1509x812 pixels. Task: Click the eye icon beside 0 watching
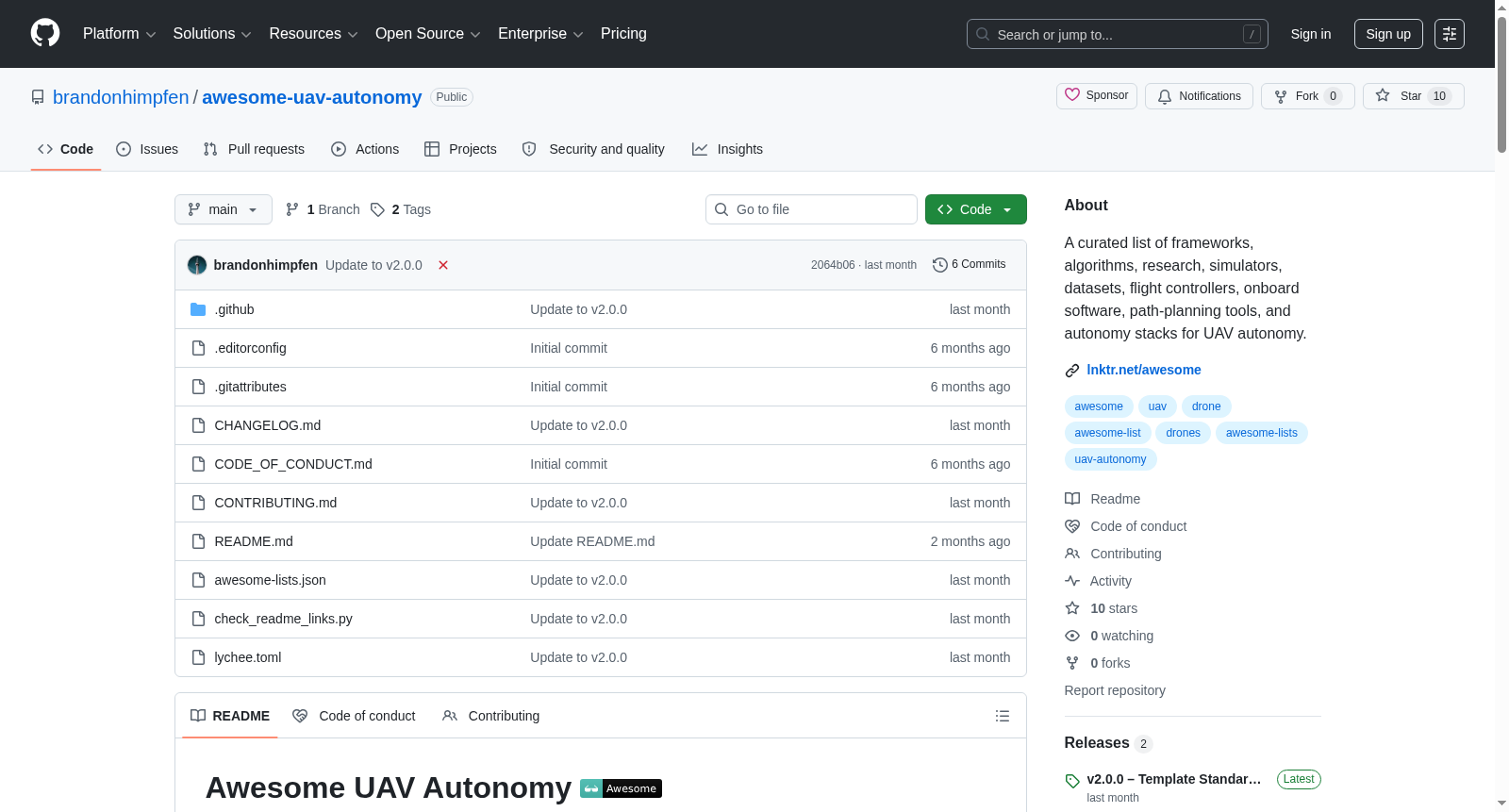[1072, 636]
